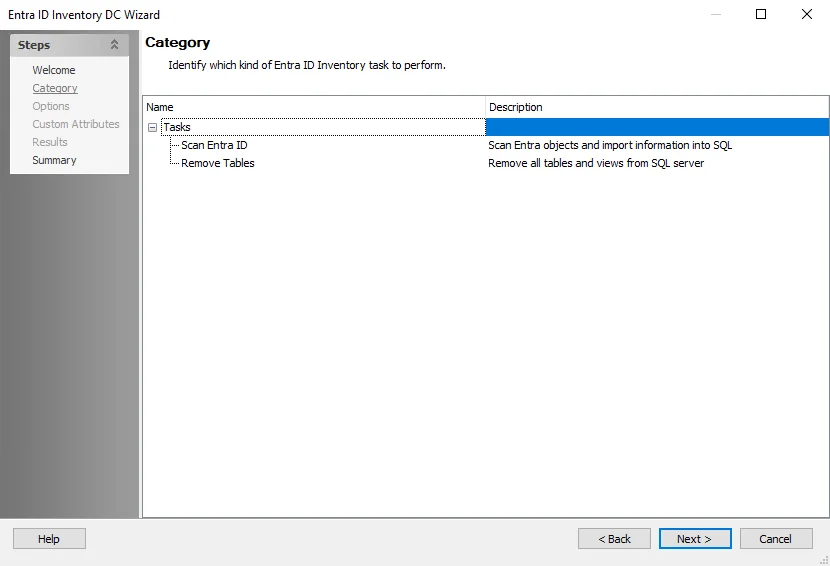Select the Remove Tables task
This screenshot has width=830, height=566.
coord(218,163)
